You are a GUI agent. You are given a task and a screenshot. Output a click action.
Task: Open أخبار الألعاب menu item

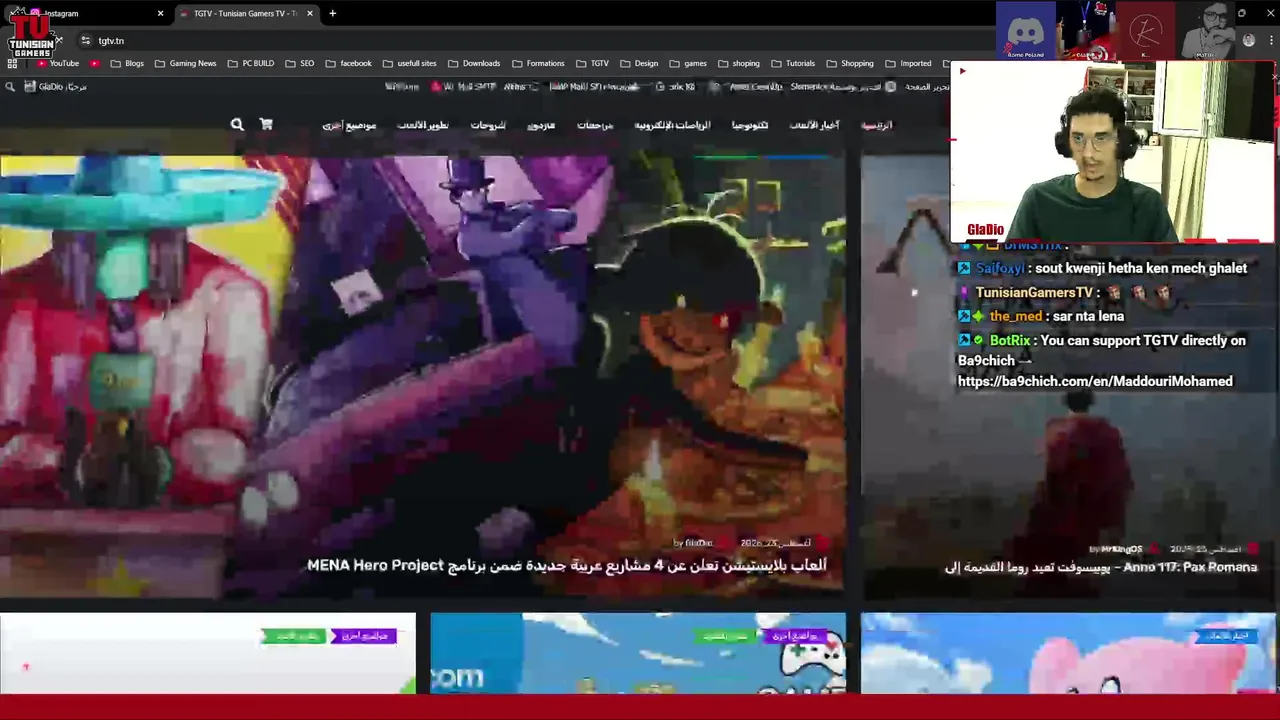tap(815, 125)
